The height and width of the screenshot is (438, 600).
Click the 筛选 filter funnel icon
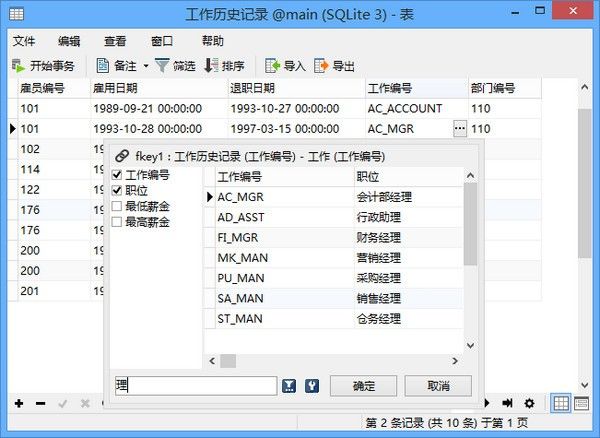162,66
